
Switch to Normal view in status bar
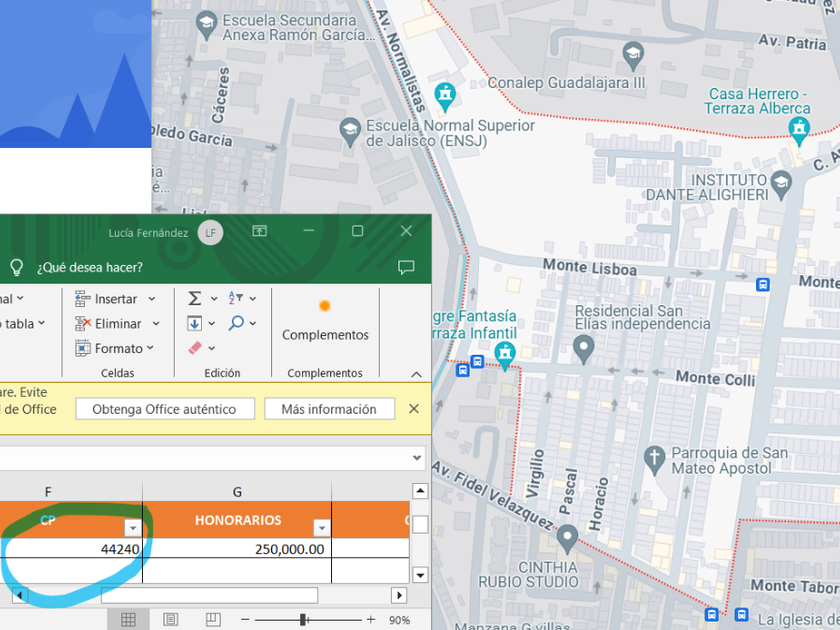point(128,620)
